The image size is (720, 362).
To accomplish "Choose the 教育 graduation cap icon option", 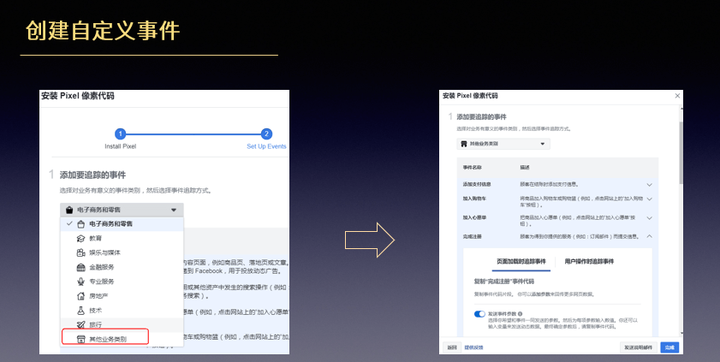I will coord(81,238).
